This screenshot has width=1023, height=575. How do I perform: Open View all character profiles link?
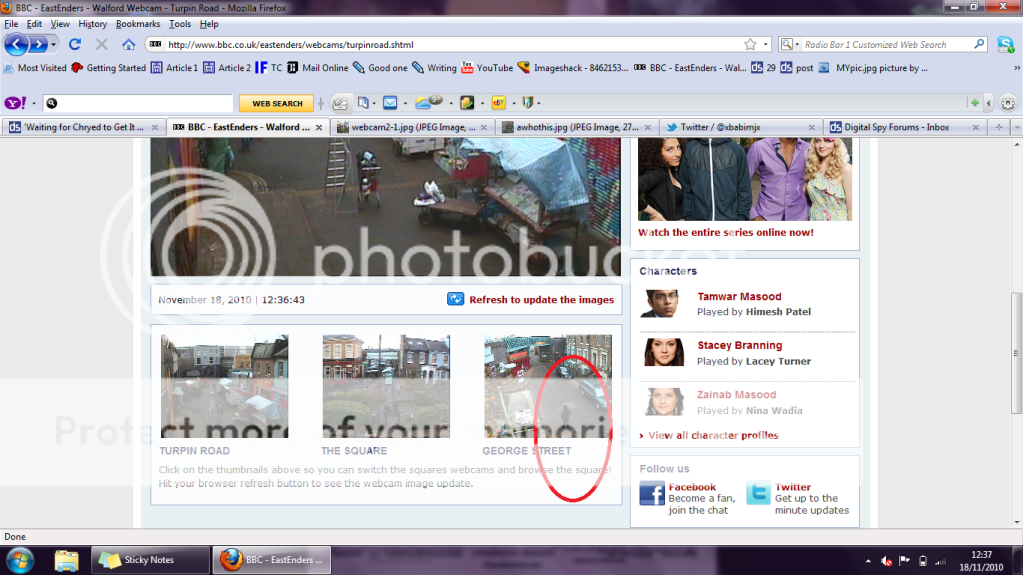(712, 436)
